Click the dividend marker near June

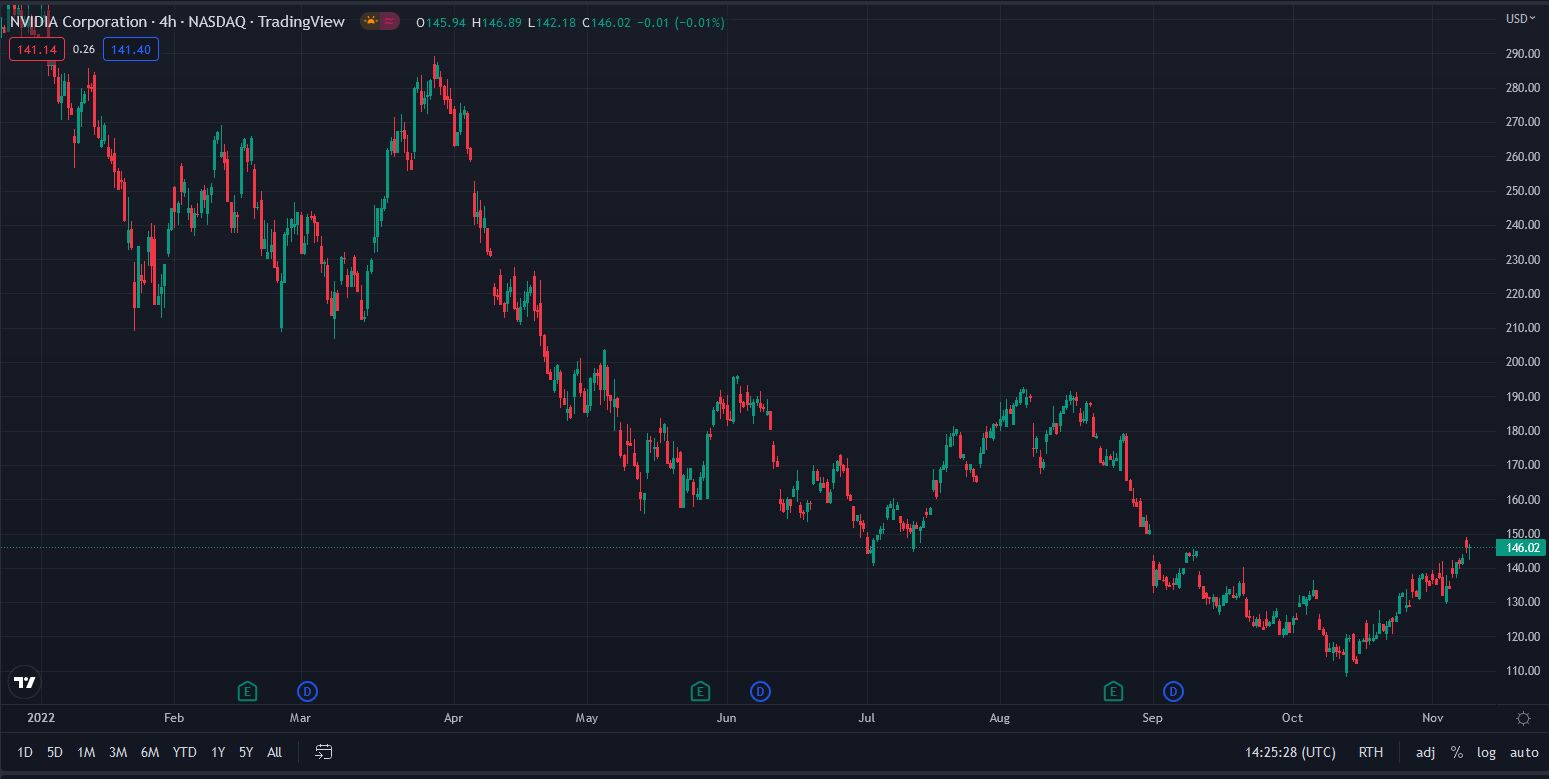coord(760,691)
